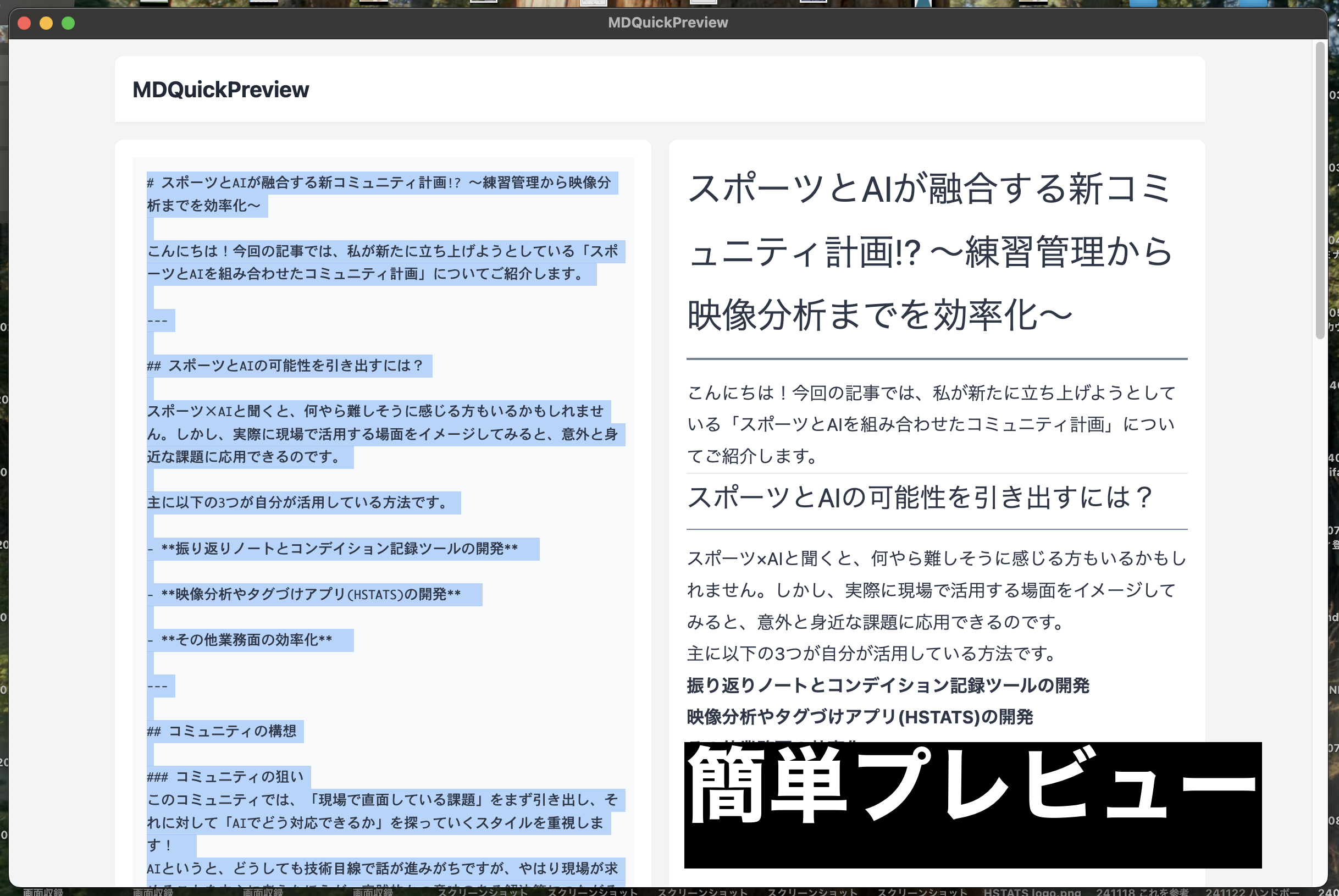Click the green fullscreen window button
Viewport: 1339px width, 896px height.
[x=68, y=23]
